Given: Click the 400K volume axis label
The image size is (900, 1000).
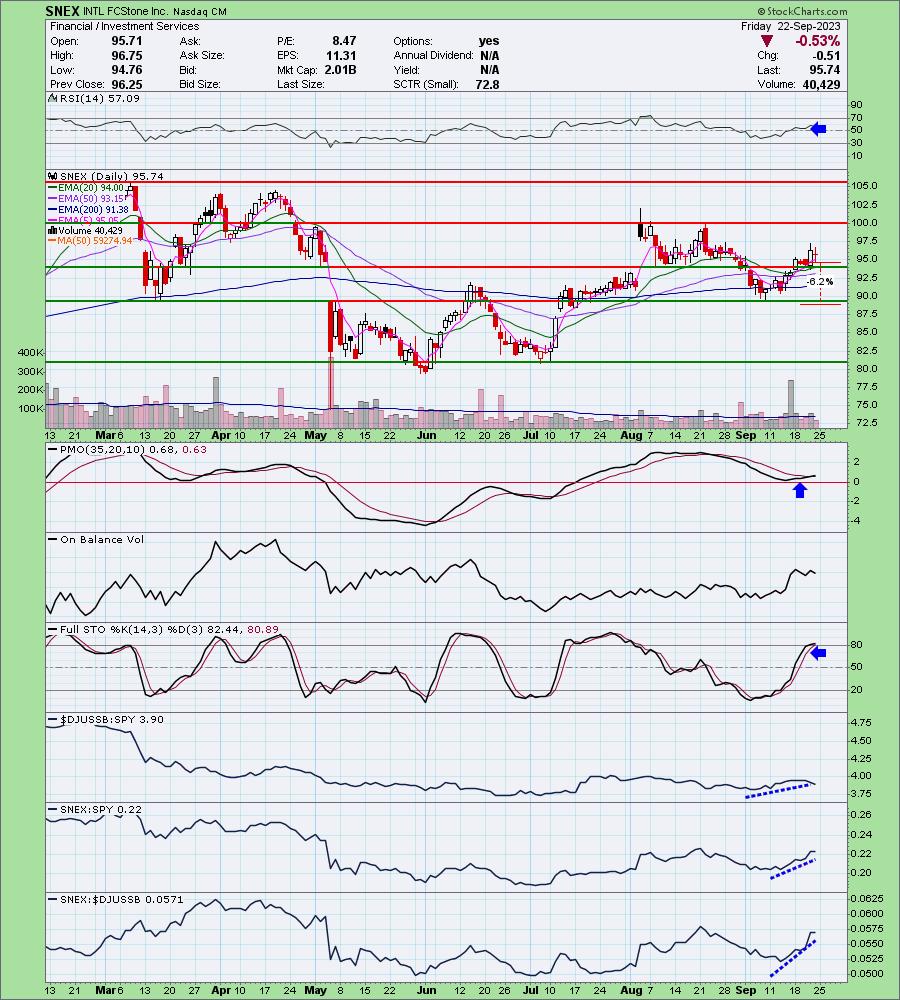Looking at the screenshot, I should (31, 352).
